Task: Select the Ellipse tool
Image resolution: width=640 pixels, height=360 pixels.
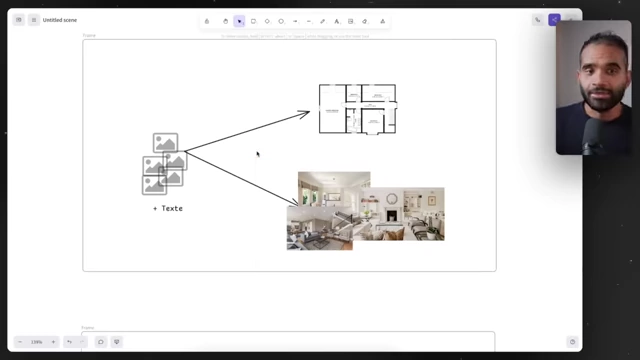Action: pyautogui.click(x=281, y=21)
